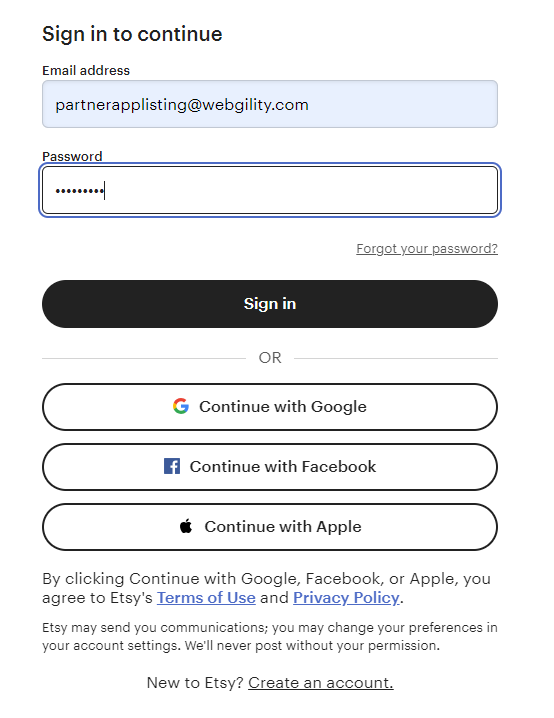Image resolution: width=554 pixels, height=718 pixels.
Task: Click the masked password dots
Action: click(80, 190)
